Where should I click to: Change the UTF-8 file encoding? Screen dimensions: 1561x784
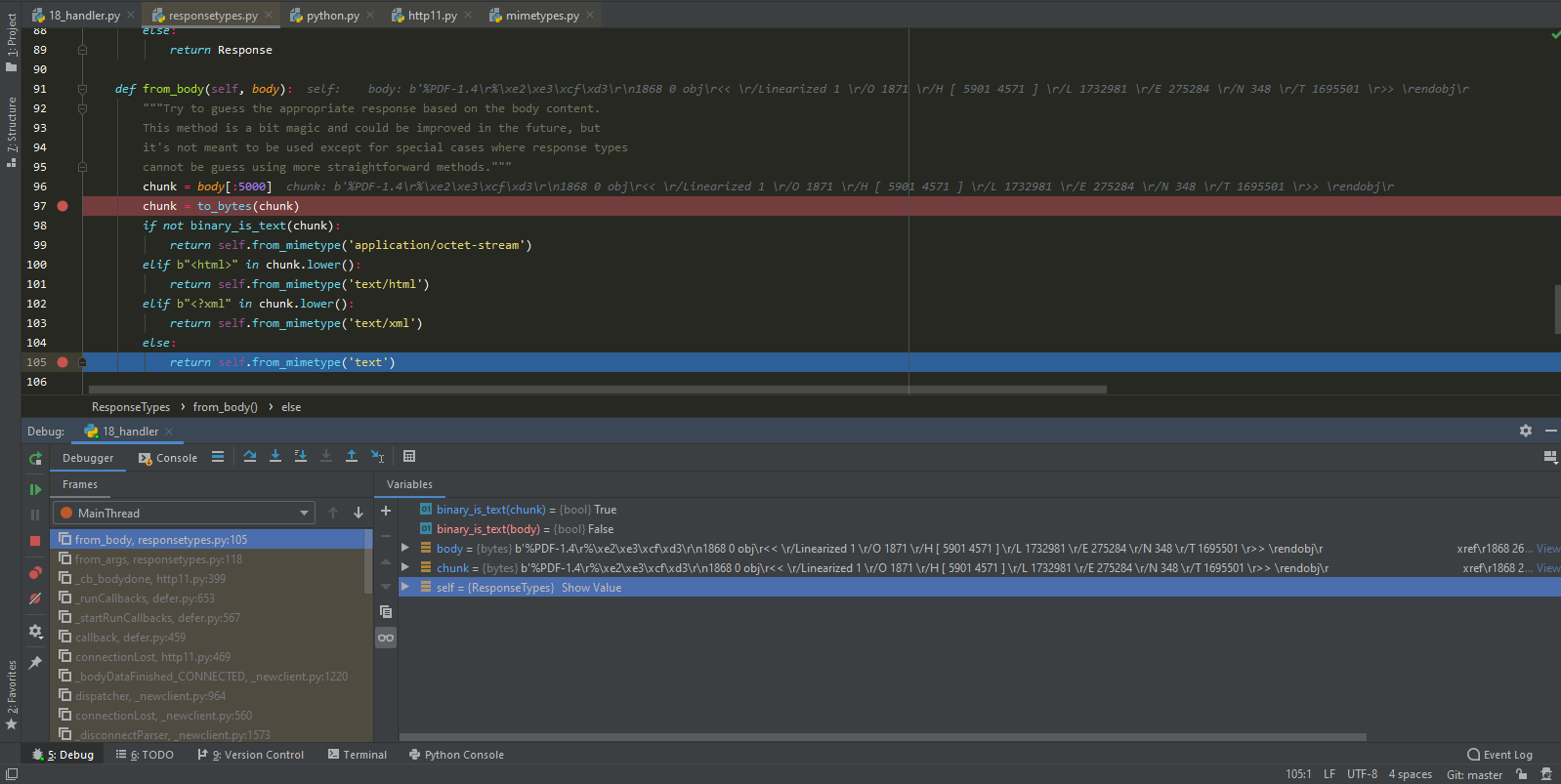coord(1362,774)
